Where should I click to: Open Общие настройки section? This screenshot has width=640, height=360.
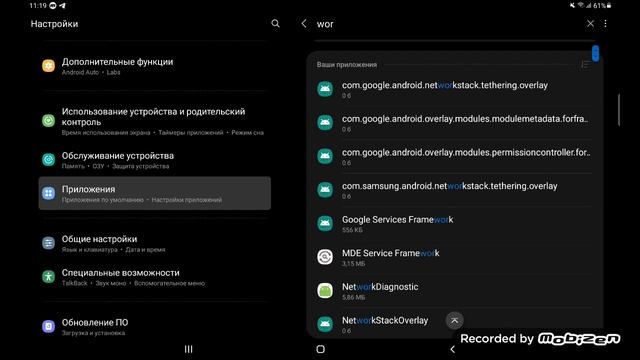155,243
